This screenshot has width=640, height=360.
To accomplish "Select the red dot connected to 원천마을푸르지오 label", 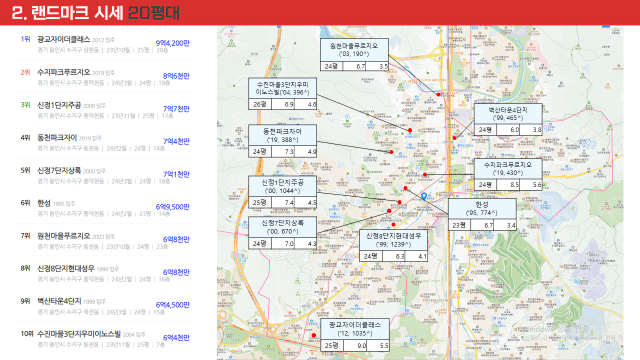I will click(438, 94).
